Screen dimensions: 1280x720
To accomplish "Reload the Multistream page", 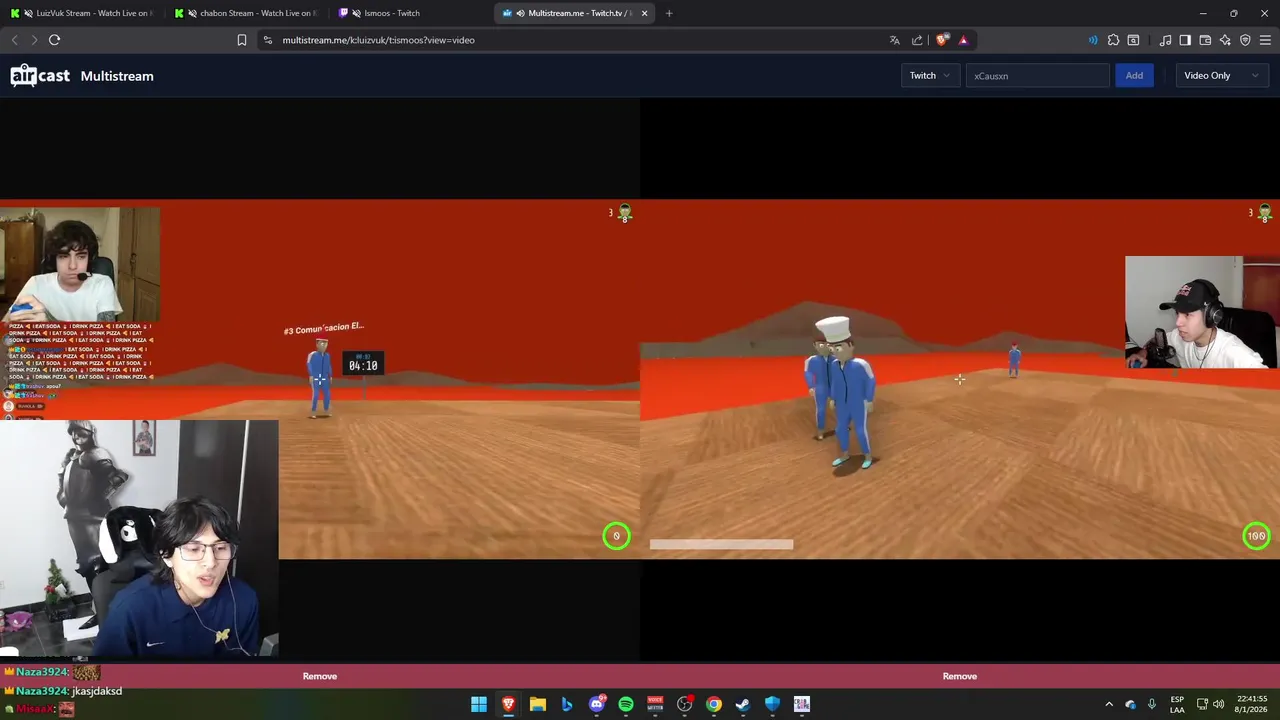I will click(x=55, y=40).
